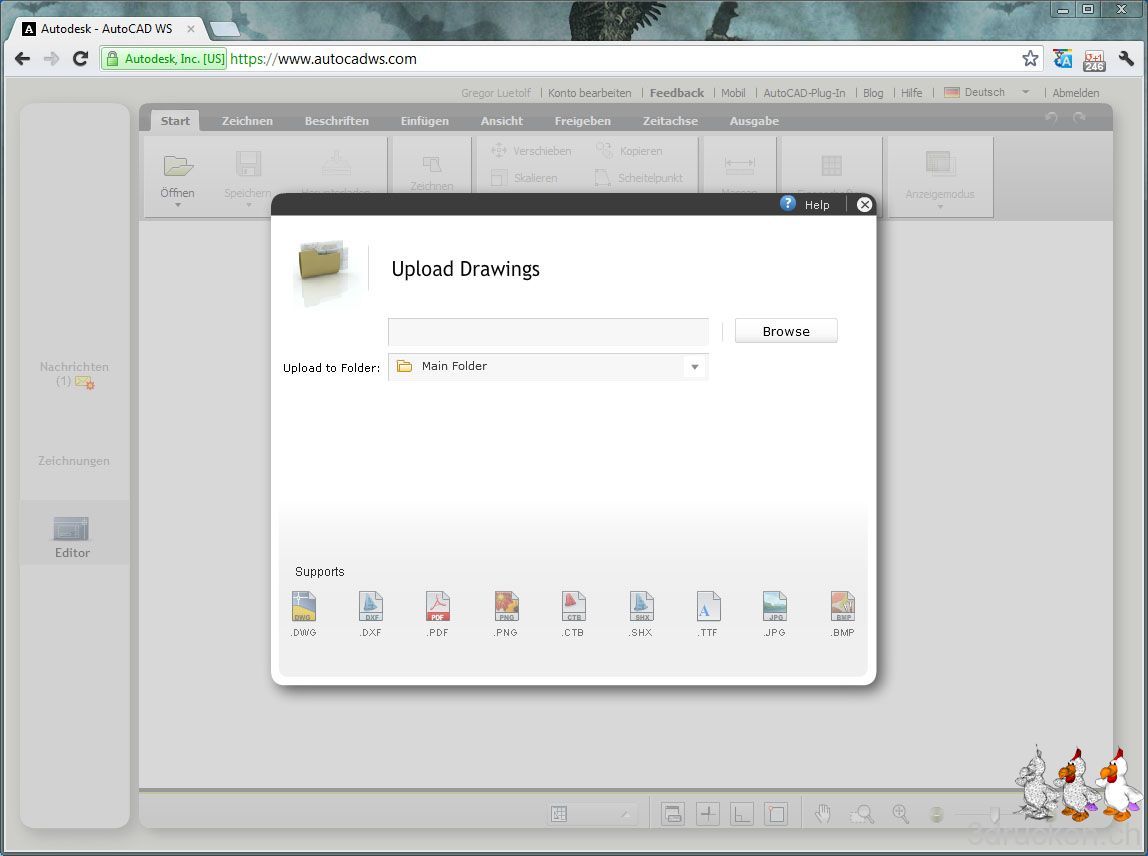Select the Pan hand tool
Image resolution: width=1148 pixels, height=856 pixels.
pos(823,814)
